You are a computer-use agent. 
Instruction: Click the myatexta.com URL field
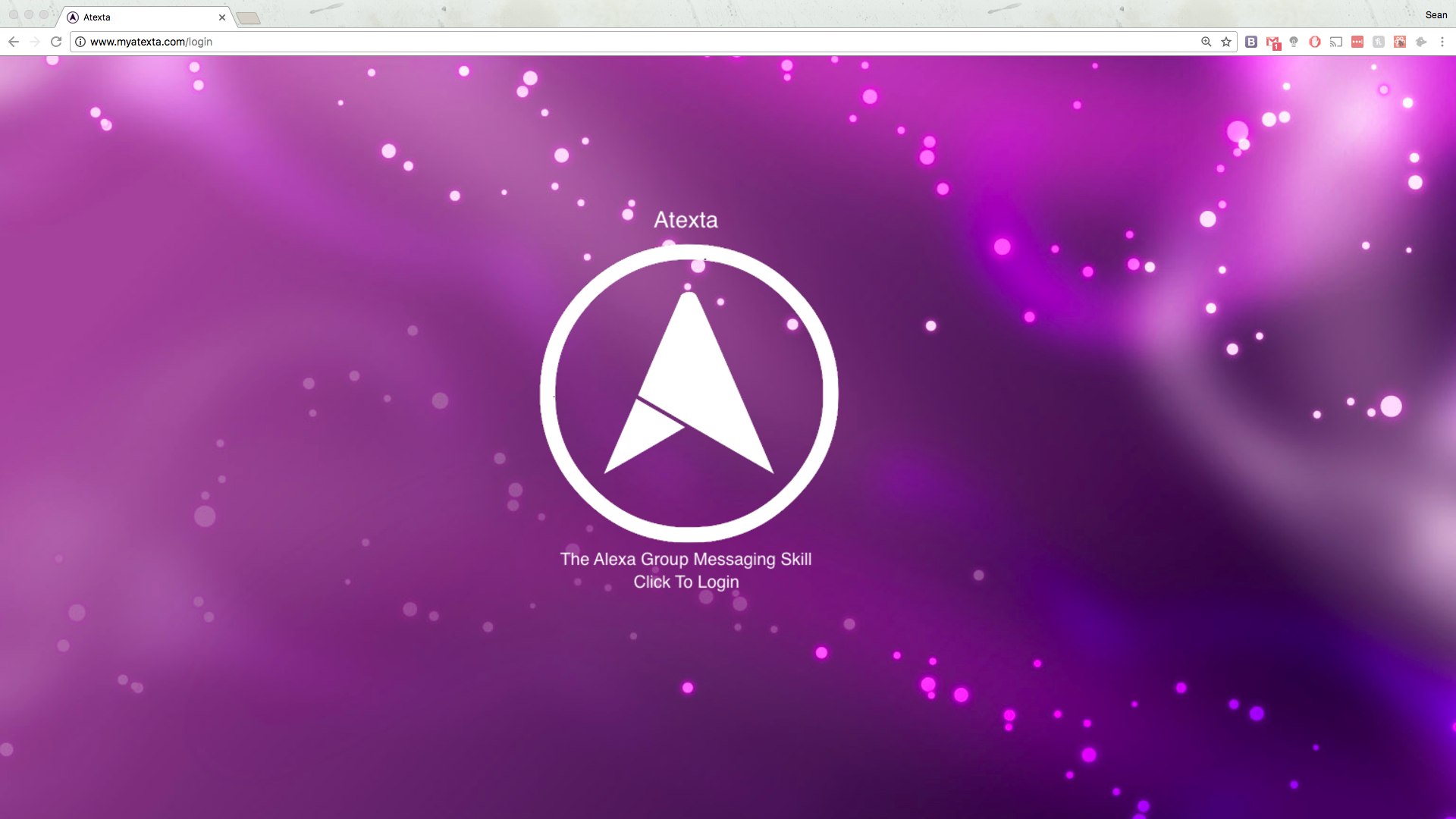(x=607, y=42)
